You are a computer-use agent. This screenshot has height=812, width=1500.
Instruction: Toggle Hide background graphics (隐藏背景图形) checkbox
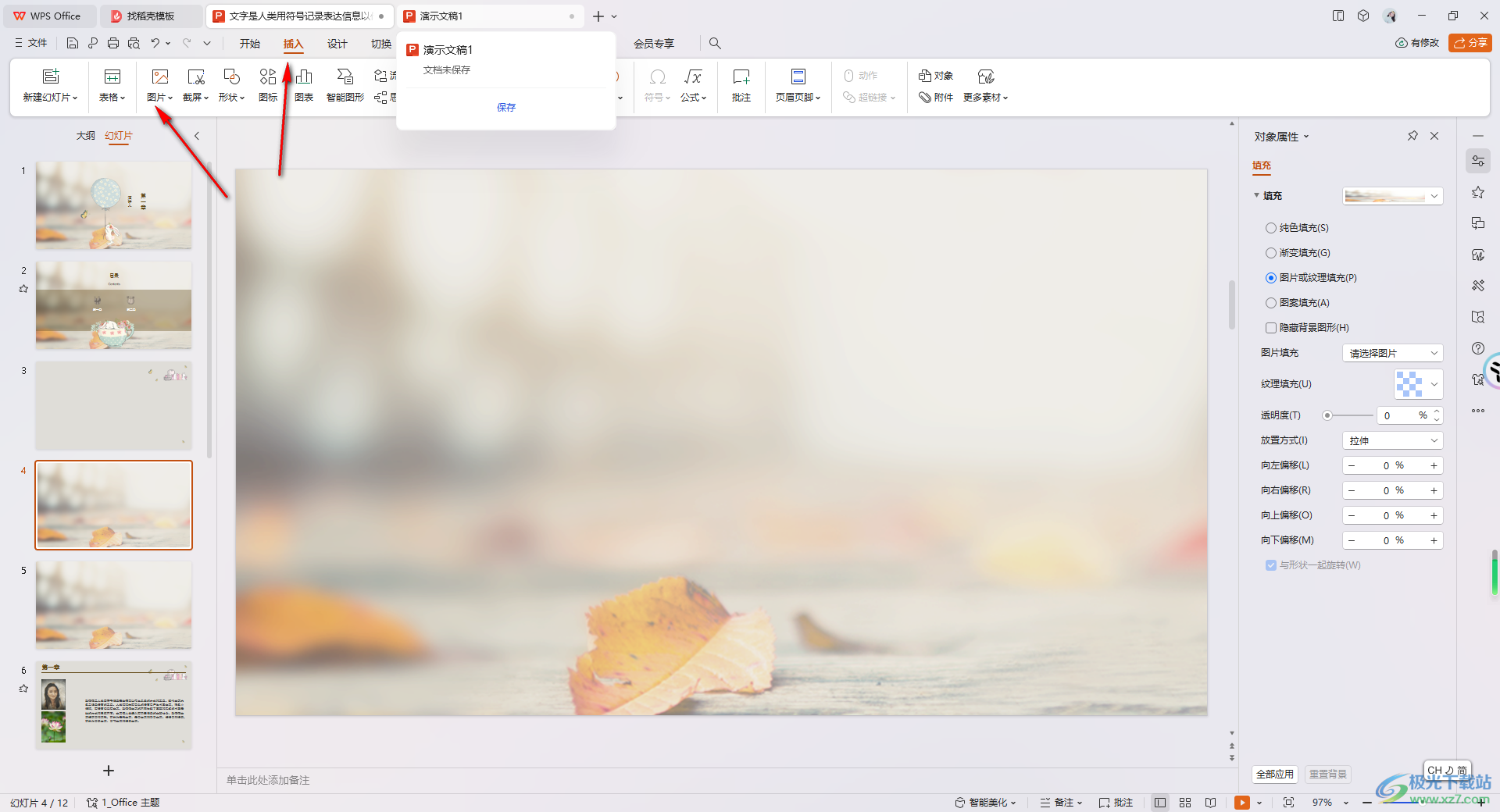(x=1271, y=328)
